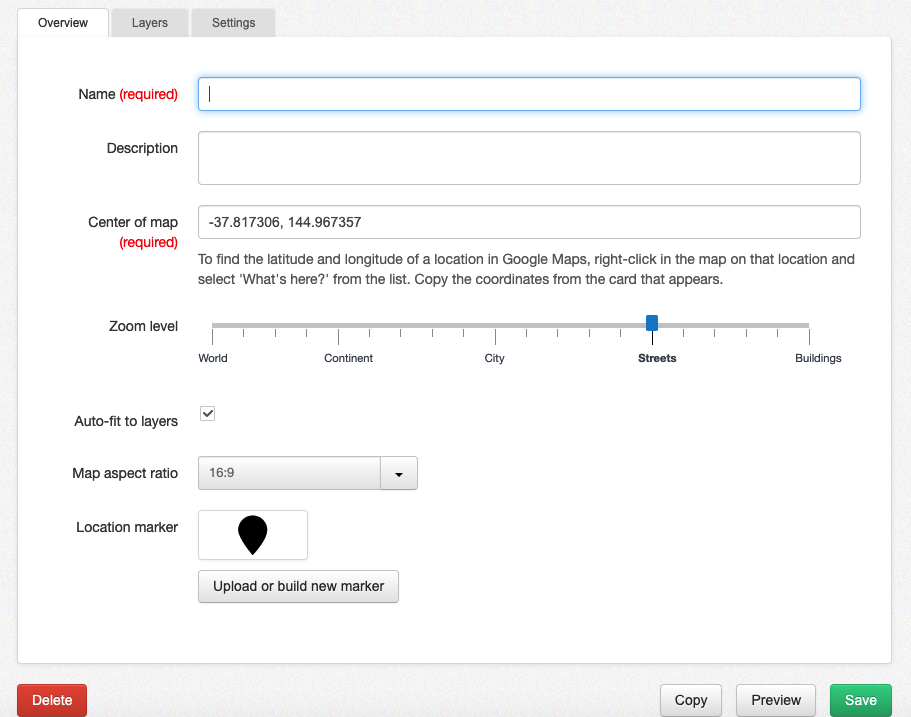Switch to the Layers tab
Viewport: 911px width, 717px height.
pyautogui.click(x=149, y=22)
